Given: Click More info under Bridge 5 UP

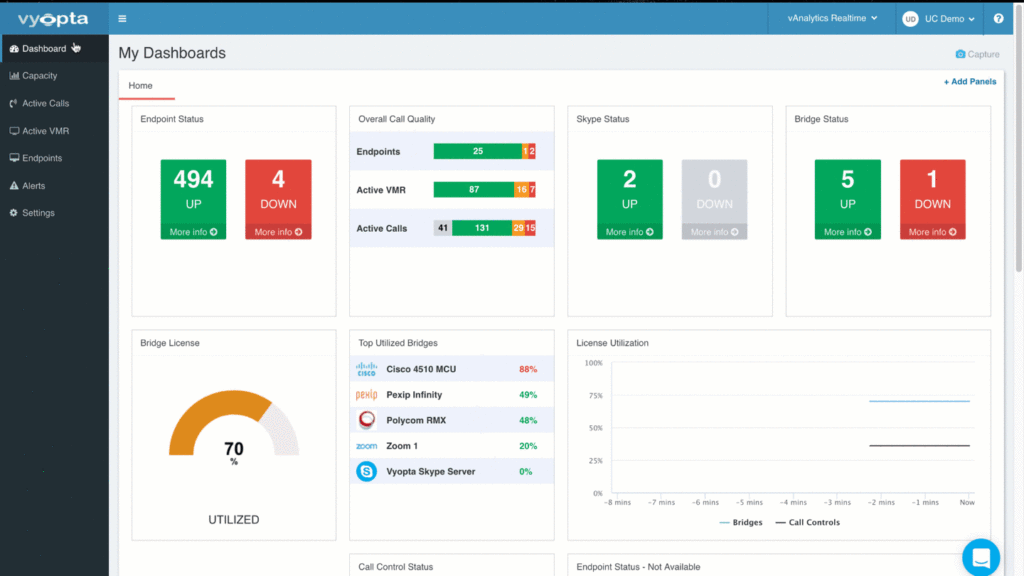Looking at the screenshot, I should coord(848,232).
